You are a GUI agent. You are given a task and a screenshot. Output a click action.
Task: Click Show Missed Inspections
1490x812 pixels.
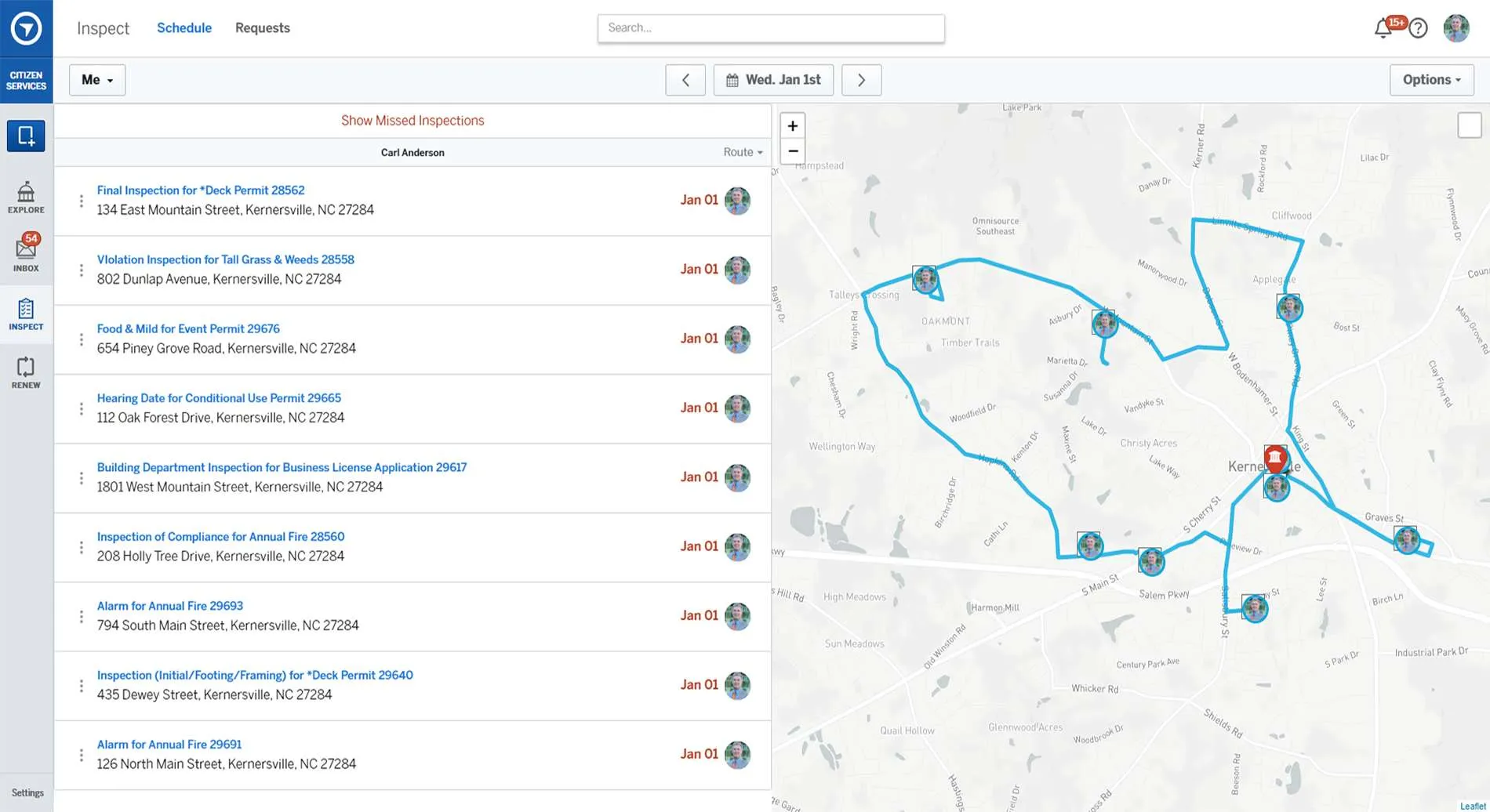pos(412,121)
